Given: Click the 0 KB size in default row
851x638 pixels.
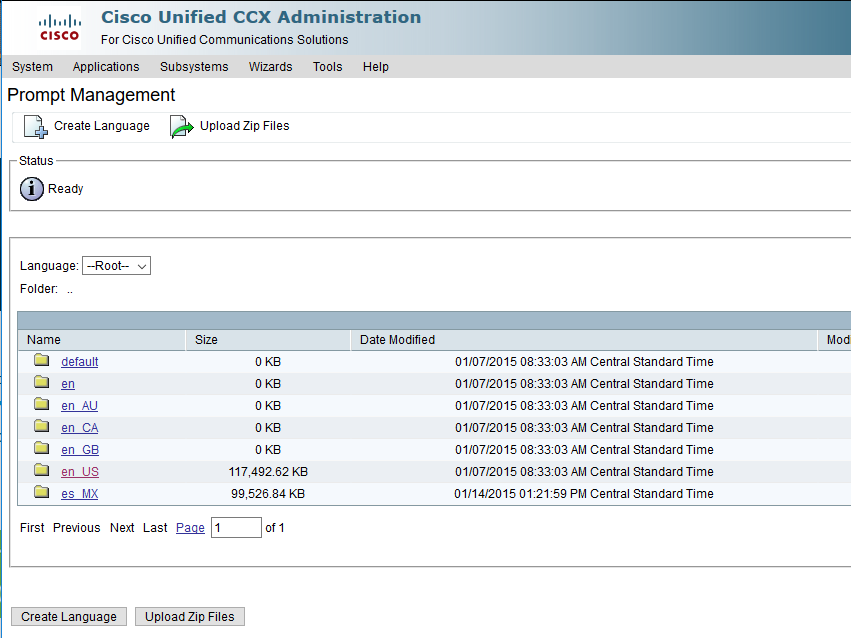Looking at the screenshot, I should [x=268, y=362].
